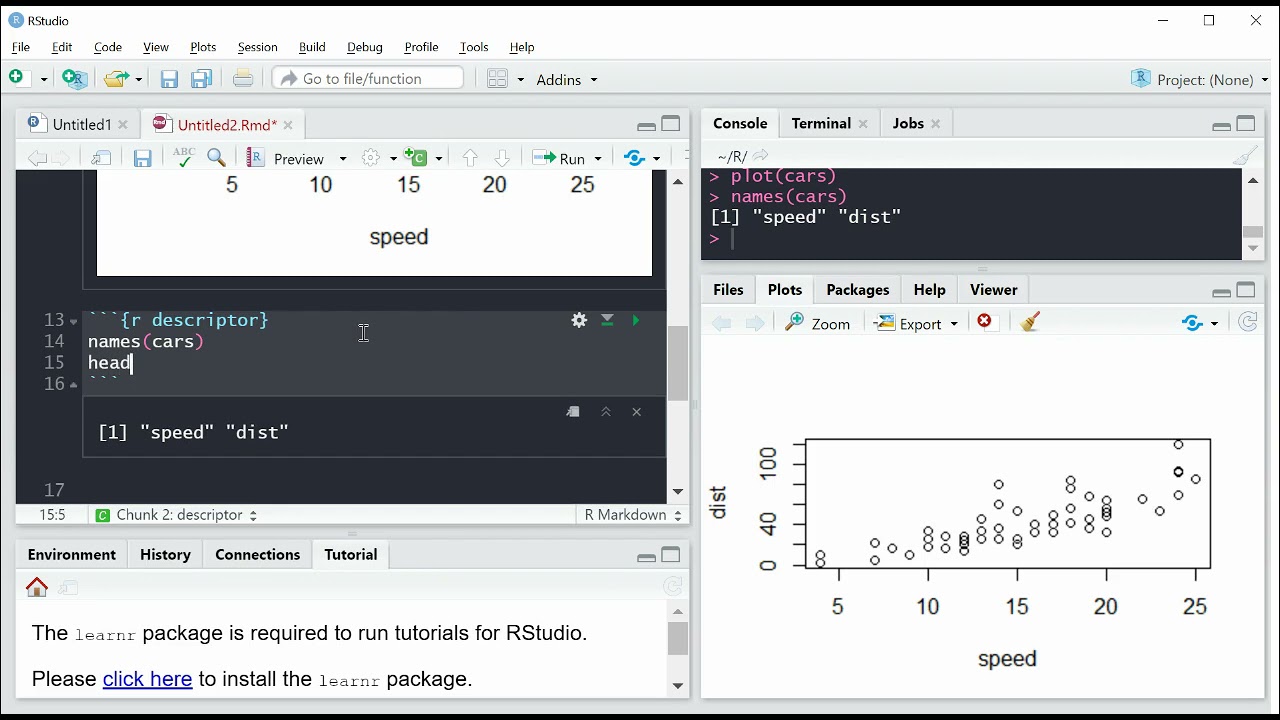Viewport: 1280px width, 720px height.
Task: Click the 15:5 cursor position indicator
Action: [52, 515]
